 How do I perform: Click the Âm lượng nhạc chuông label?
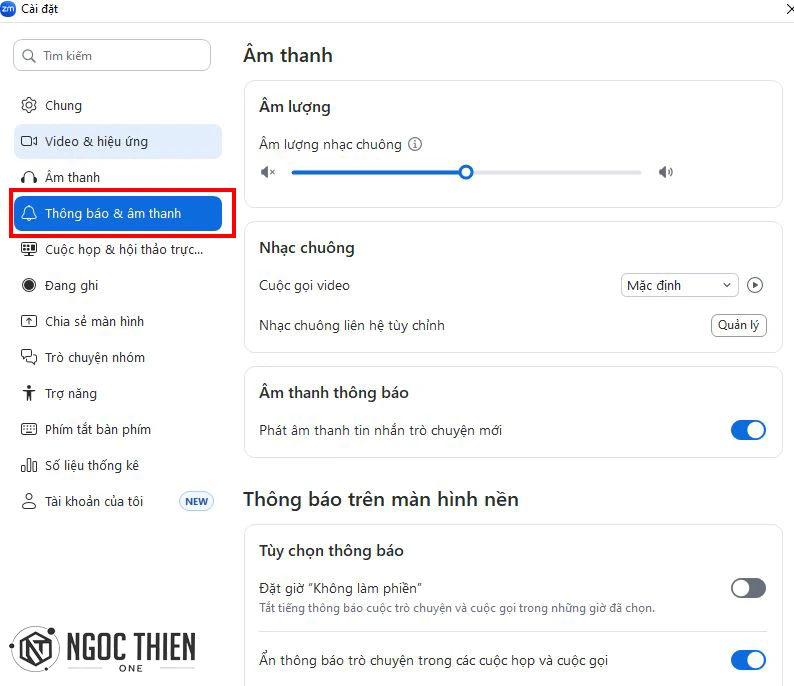[330, 144]
